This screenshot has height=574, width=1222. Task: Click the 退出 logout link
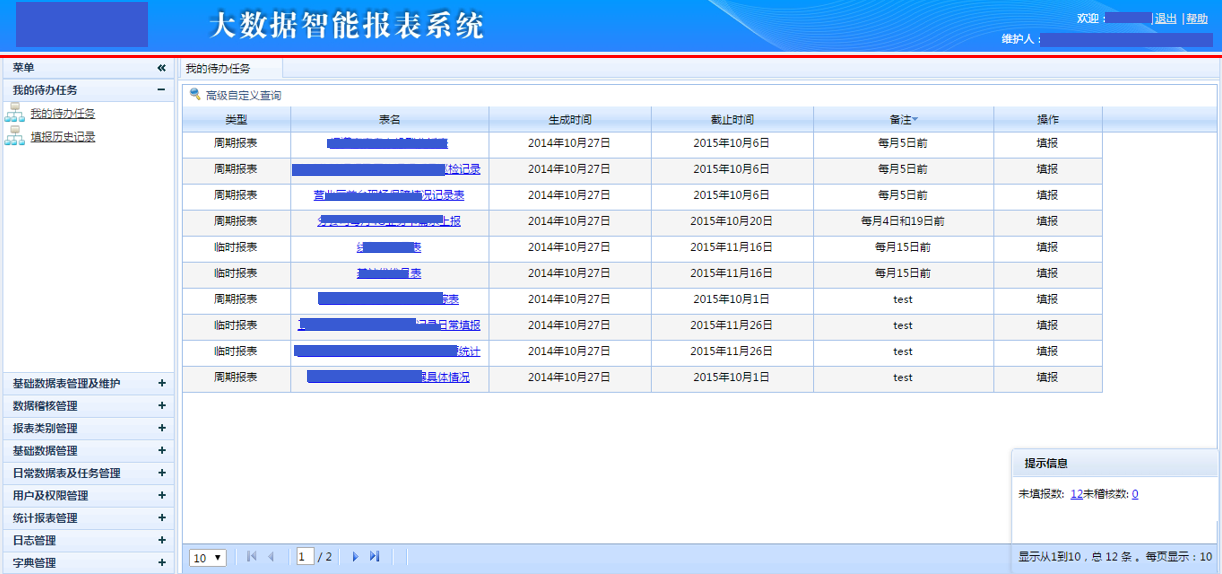click(1166, 19)
